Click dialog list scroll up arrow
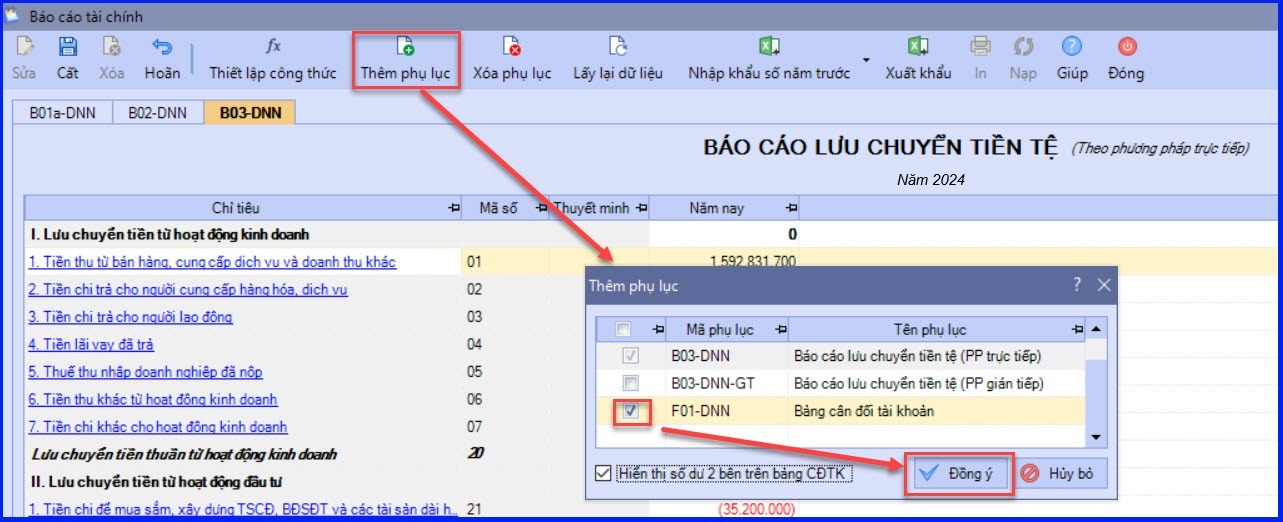The height and width of the screenshot is (522, 1283). tap(1097, 329)
